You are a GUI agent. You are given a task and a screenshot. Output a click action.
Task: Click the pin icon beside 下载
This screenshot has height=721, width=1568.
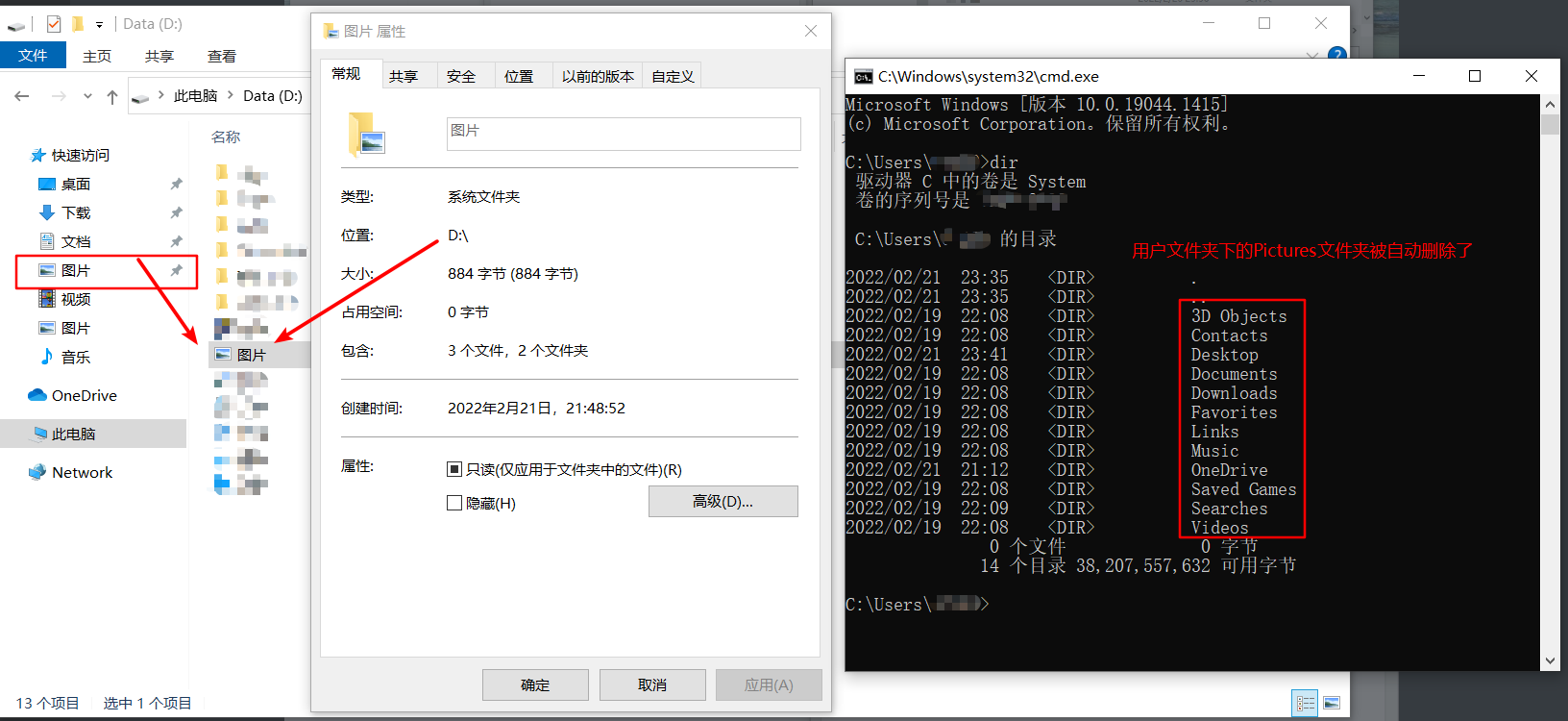tap(176, 212)
